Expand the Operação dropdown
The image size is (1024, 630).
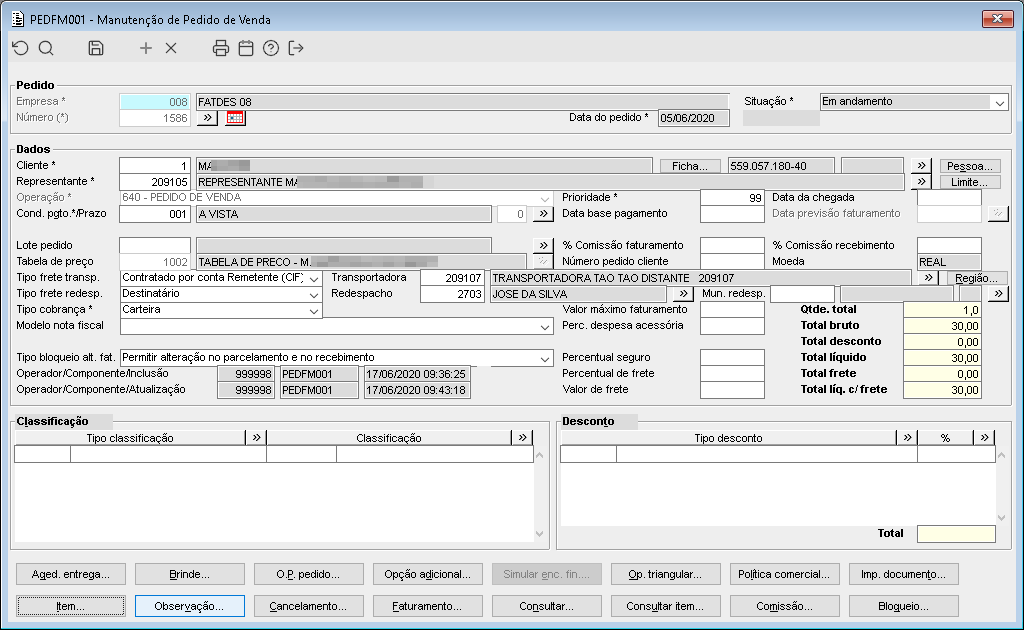point(545,198)
